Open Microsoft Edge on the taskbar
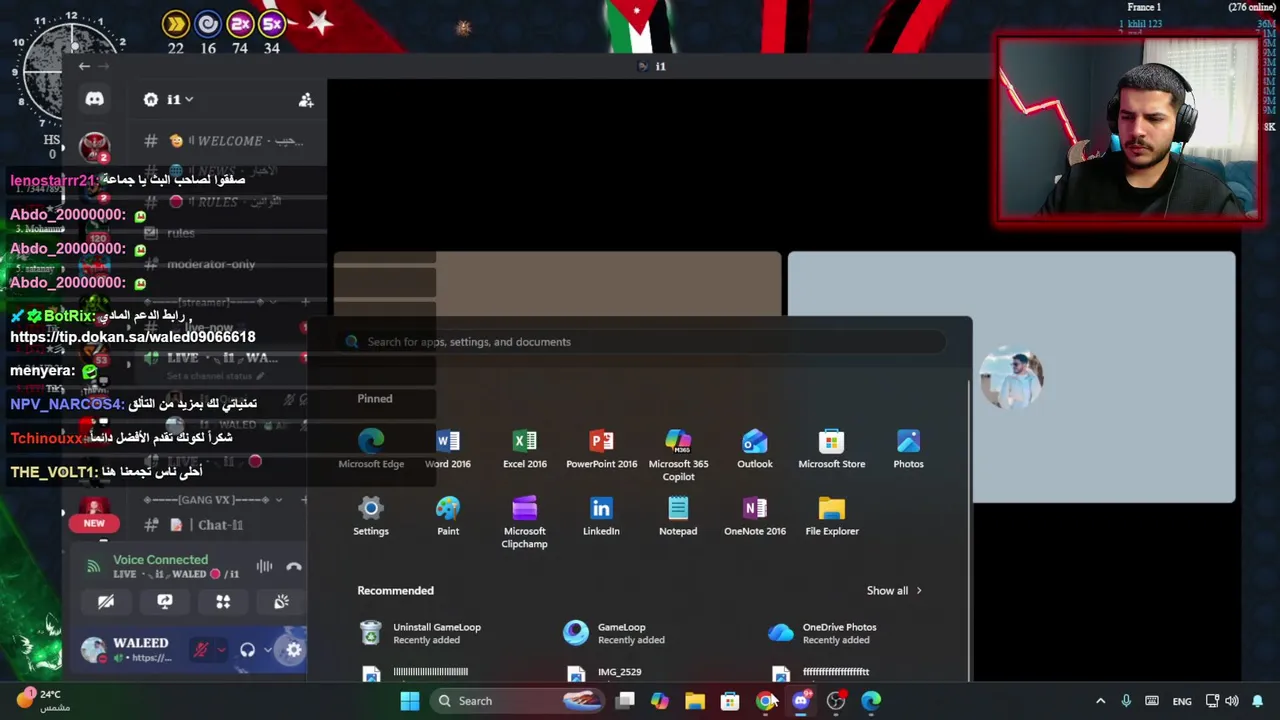Viewport: 1280px width, 720px height. 871,701
